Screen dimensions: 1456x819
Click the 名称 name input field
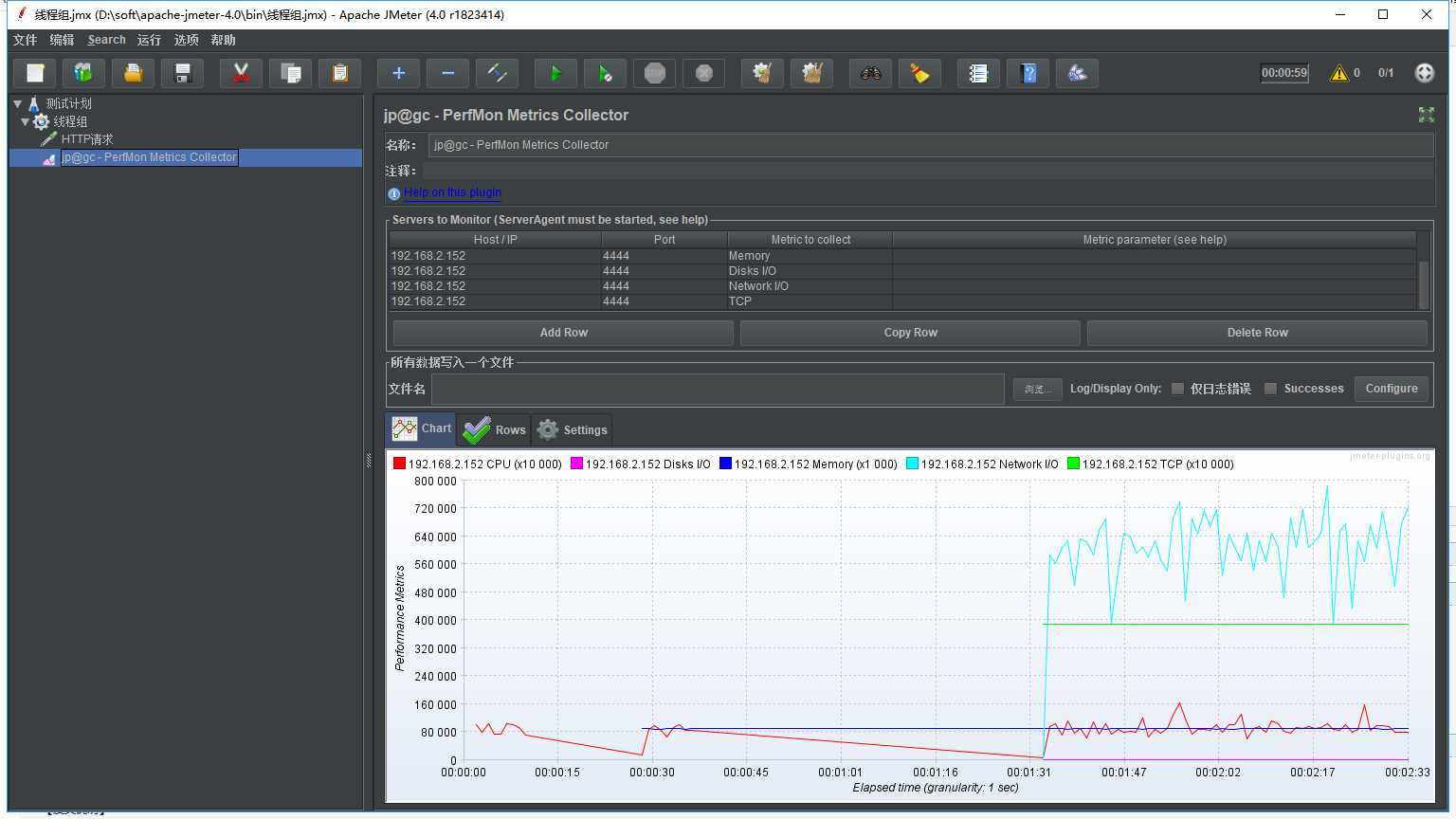[x=931, y=145]
